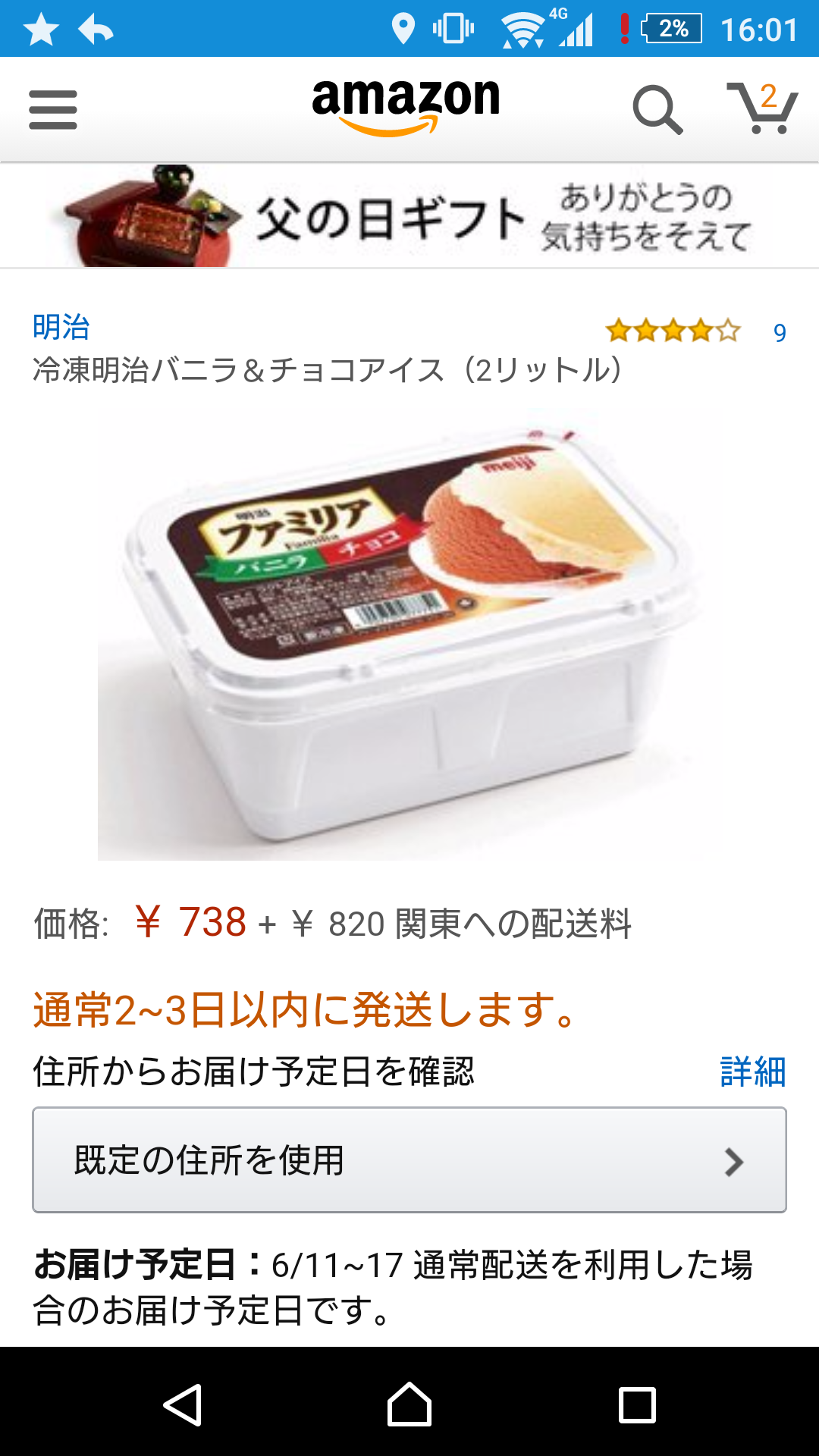Open recent apps with the square button
This screenshot has height=1456, width=819.
[637, 1405]
